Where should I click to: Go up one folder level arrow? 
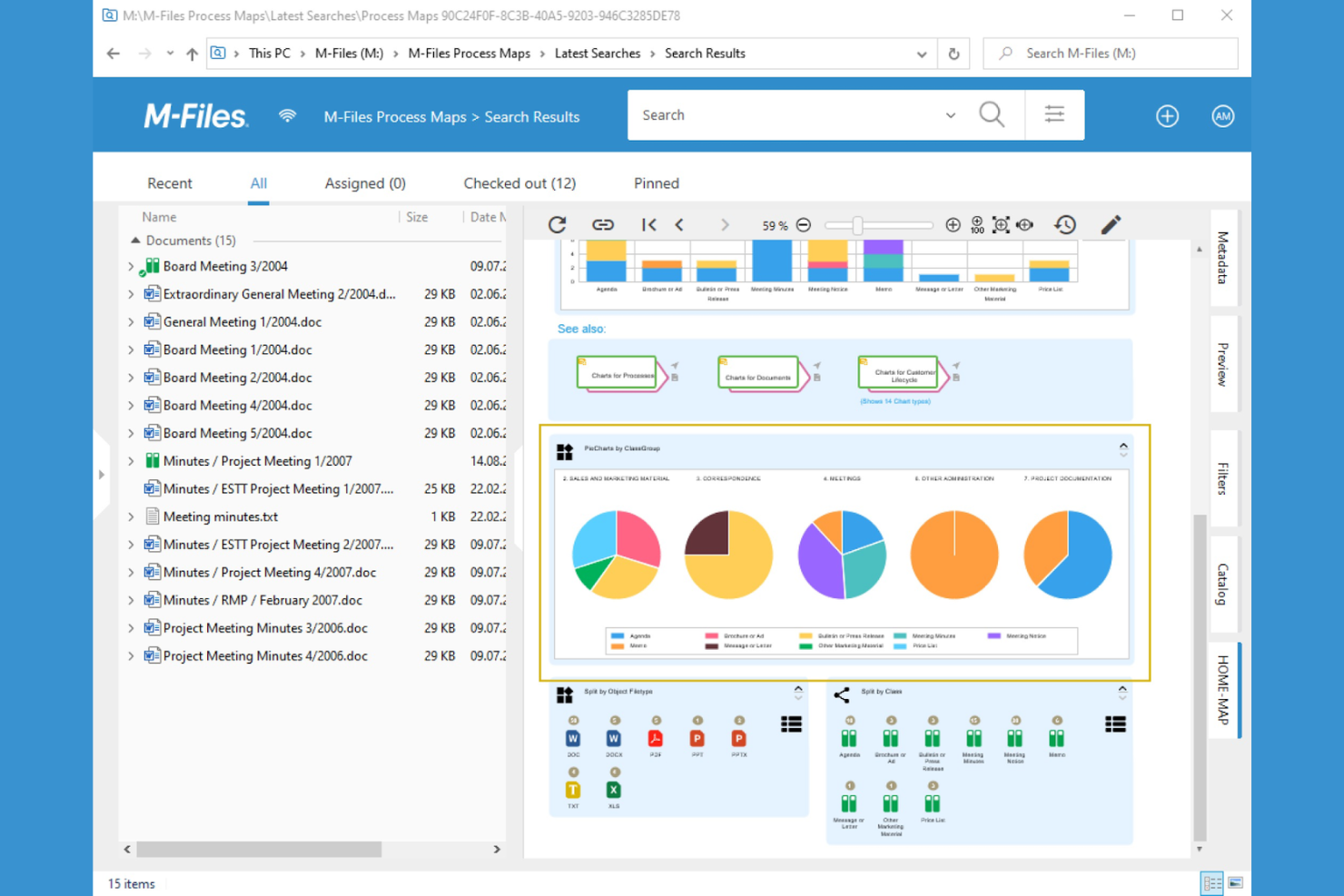(x=192, y=54)
